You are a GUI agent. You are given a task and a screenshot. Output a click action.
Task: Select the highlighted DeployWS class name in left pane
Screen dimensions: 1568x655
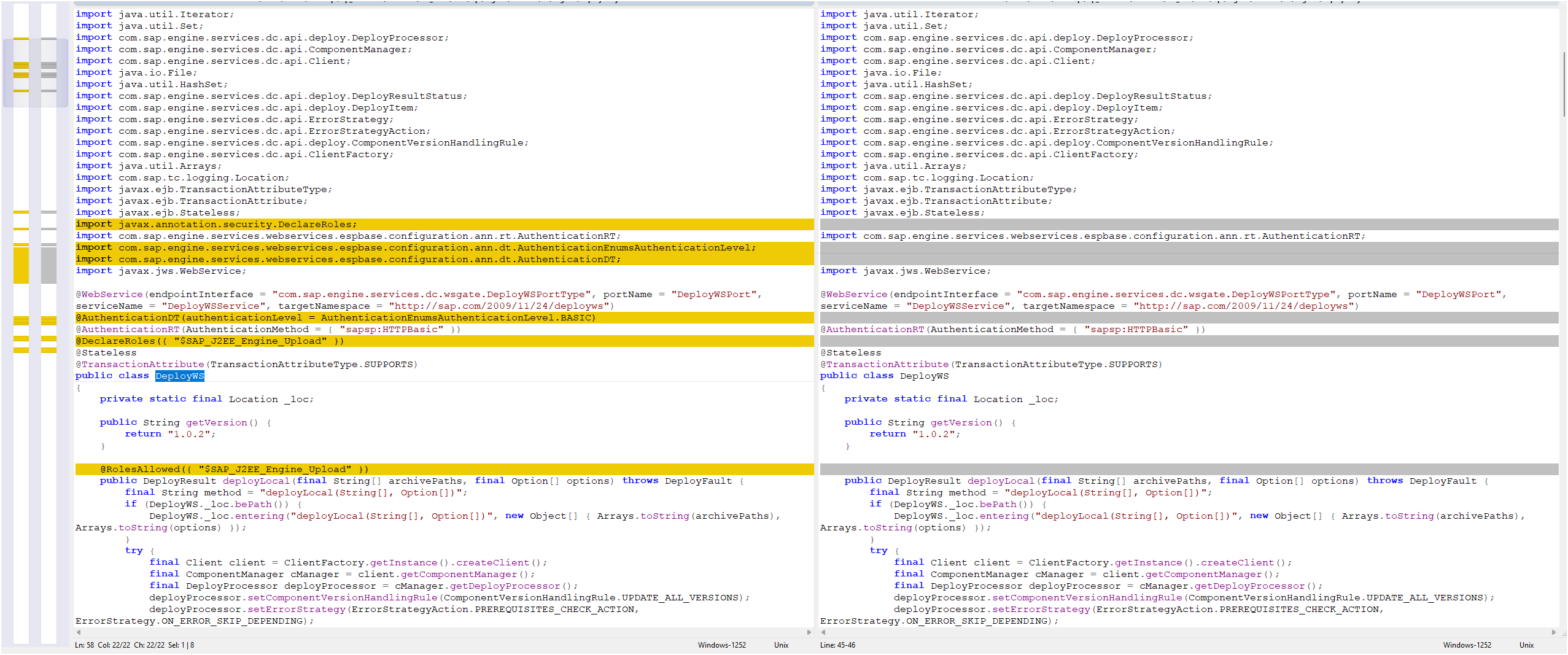[x=180, y=376]
